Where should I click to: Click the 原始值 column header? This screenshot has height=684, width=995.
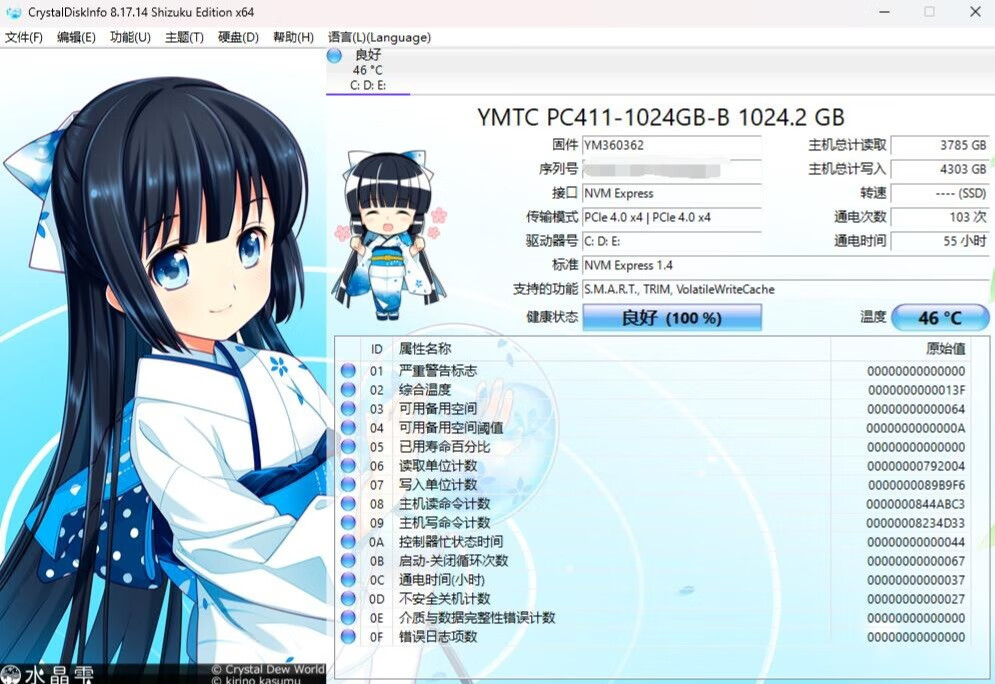(x=945, y=349)
